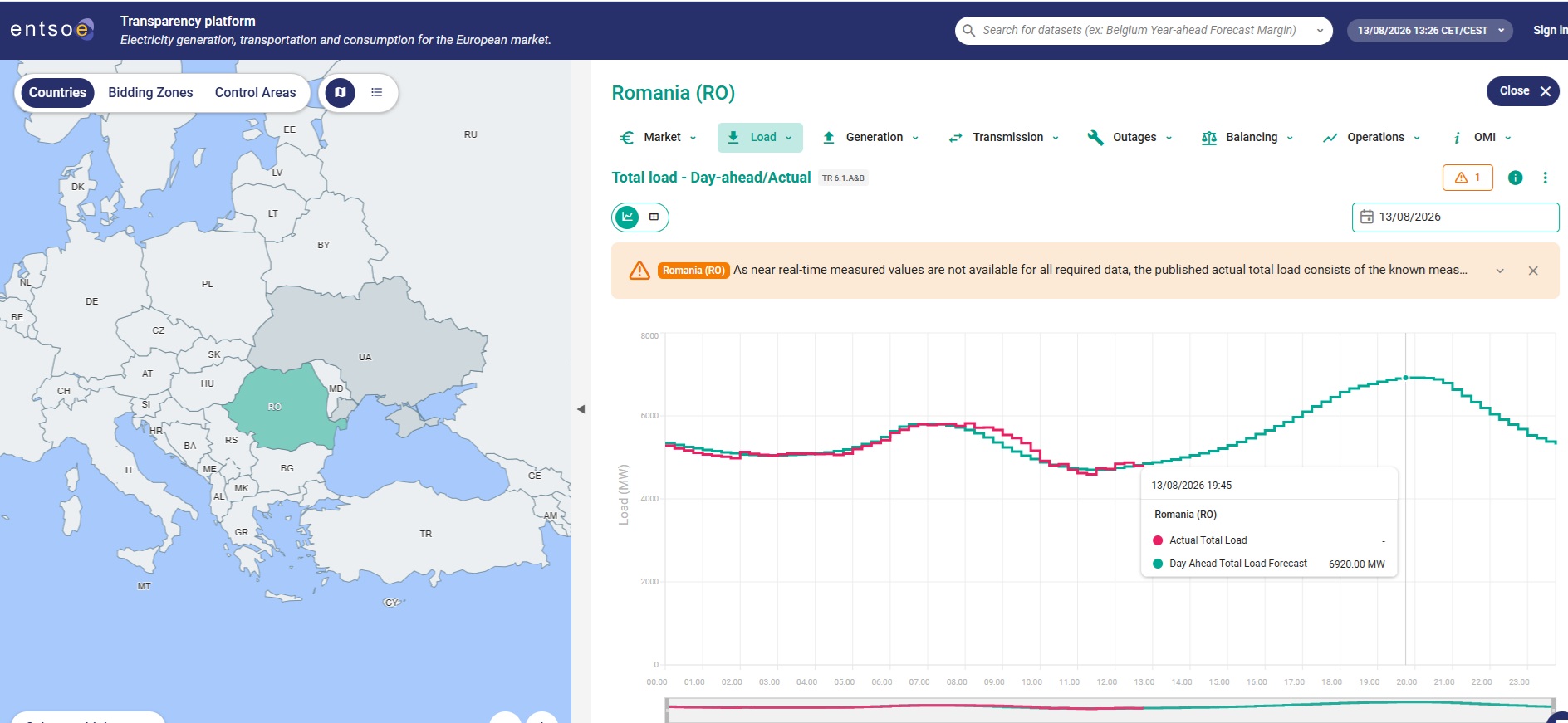Open the Balancing menu
This screenshot has width=1568, height=723.
click(x=1247, y=138)
